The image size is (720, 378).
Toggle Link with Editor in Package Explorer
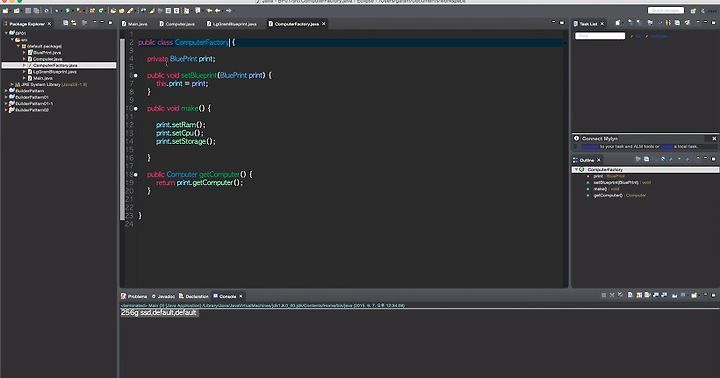(x=74, y=23)
